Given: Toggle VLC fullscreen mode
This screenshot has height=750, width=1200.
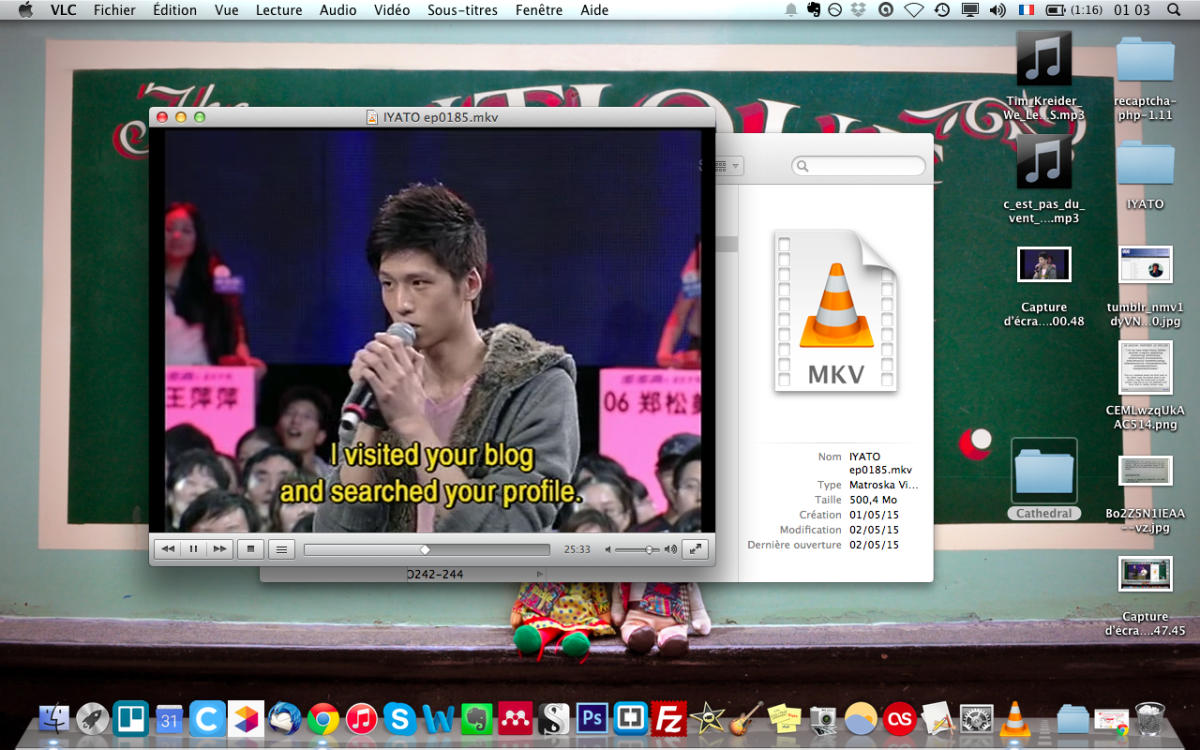Looking at the screenshot, I should 695,549.
